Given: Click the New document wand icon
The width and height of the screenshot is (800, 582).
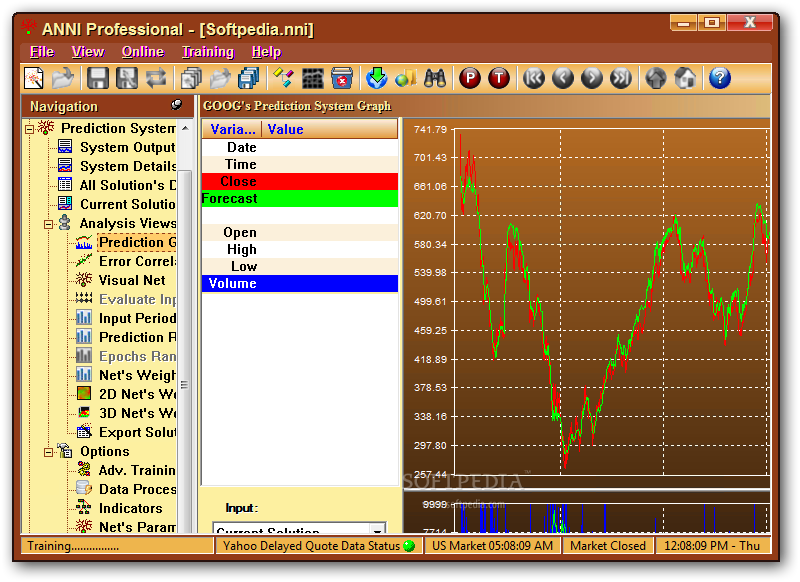Looking at the screenshot, I should (x=34, y=79).
